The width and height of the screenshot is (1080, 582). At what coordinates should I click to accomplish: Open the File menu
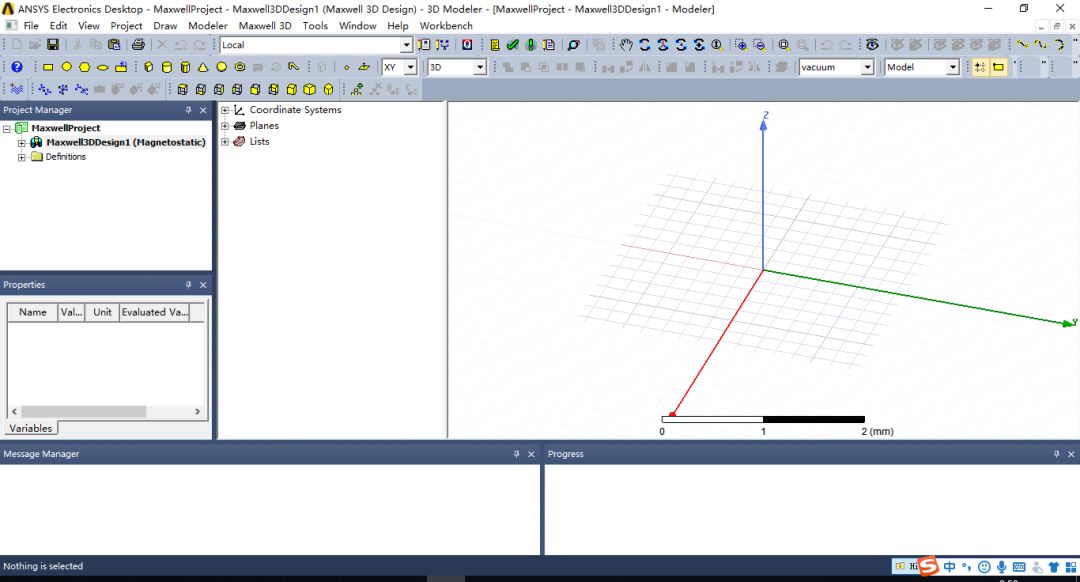pyautogui.click(x=31, y=25)
